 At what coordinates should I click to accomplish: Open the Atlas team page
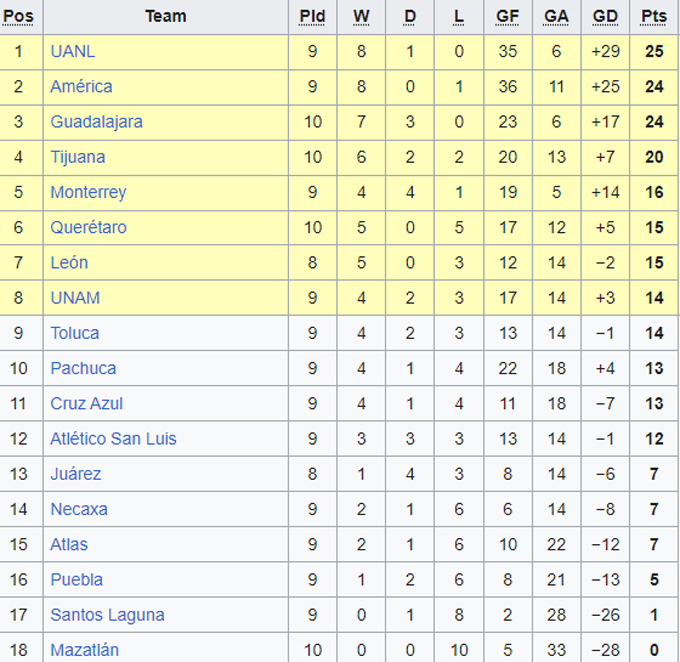click(69, 544)
